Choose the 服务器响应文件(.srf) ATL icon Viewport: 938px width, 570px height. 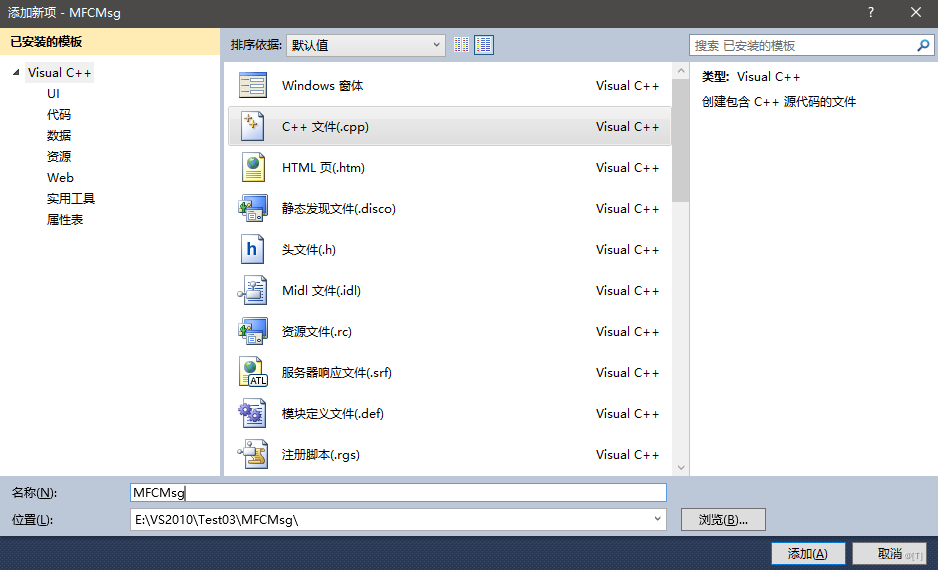tap(252, 372)
